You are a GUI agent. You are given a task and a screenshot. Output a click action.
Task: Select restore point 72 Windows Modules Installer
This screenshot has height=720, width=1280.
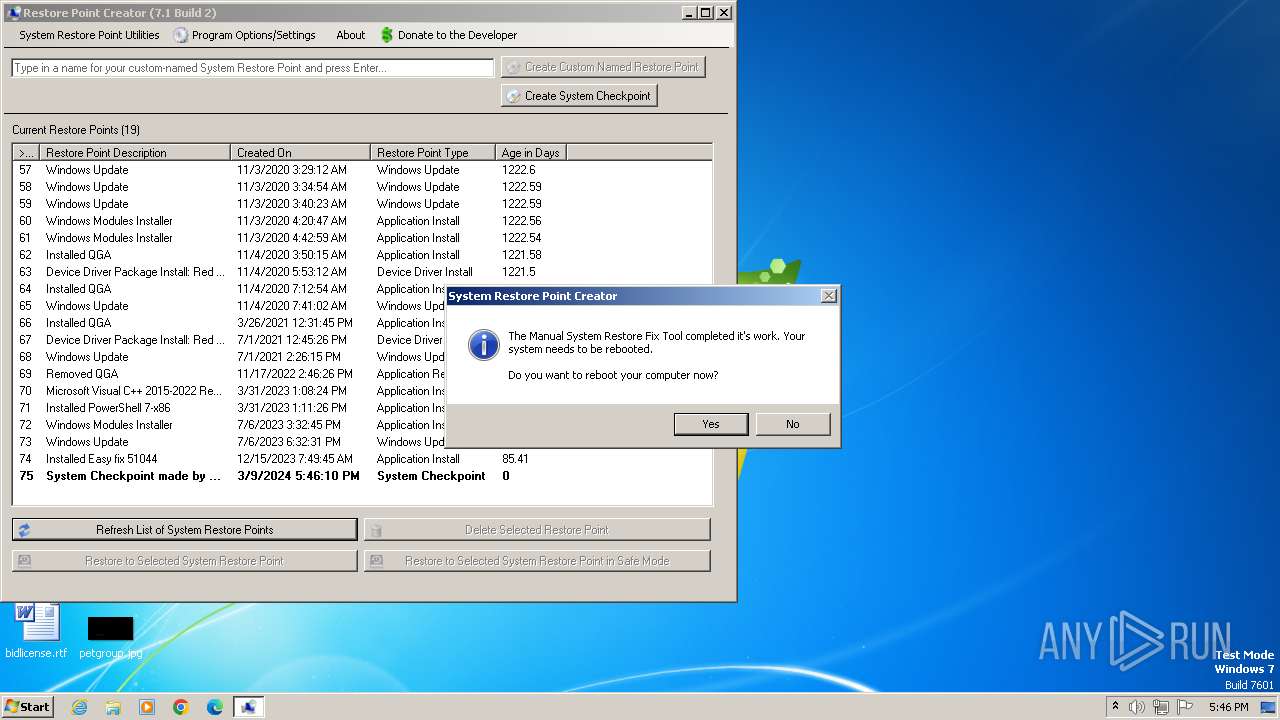click(230, 425)
